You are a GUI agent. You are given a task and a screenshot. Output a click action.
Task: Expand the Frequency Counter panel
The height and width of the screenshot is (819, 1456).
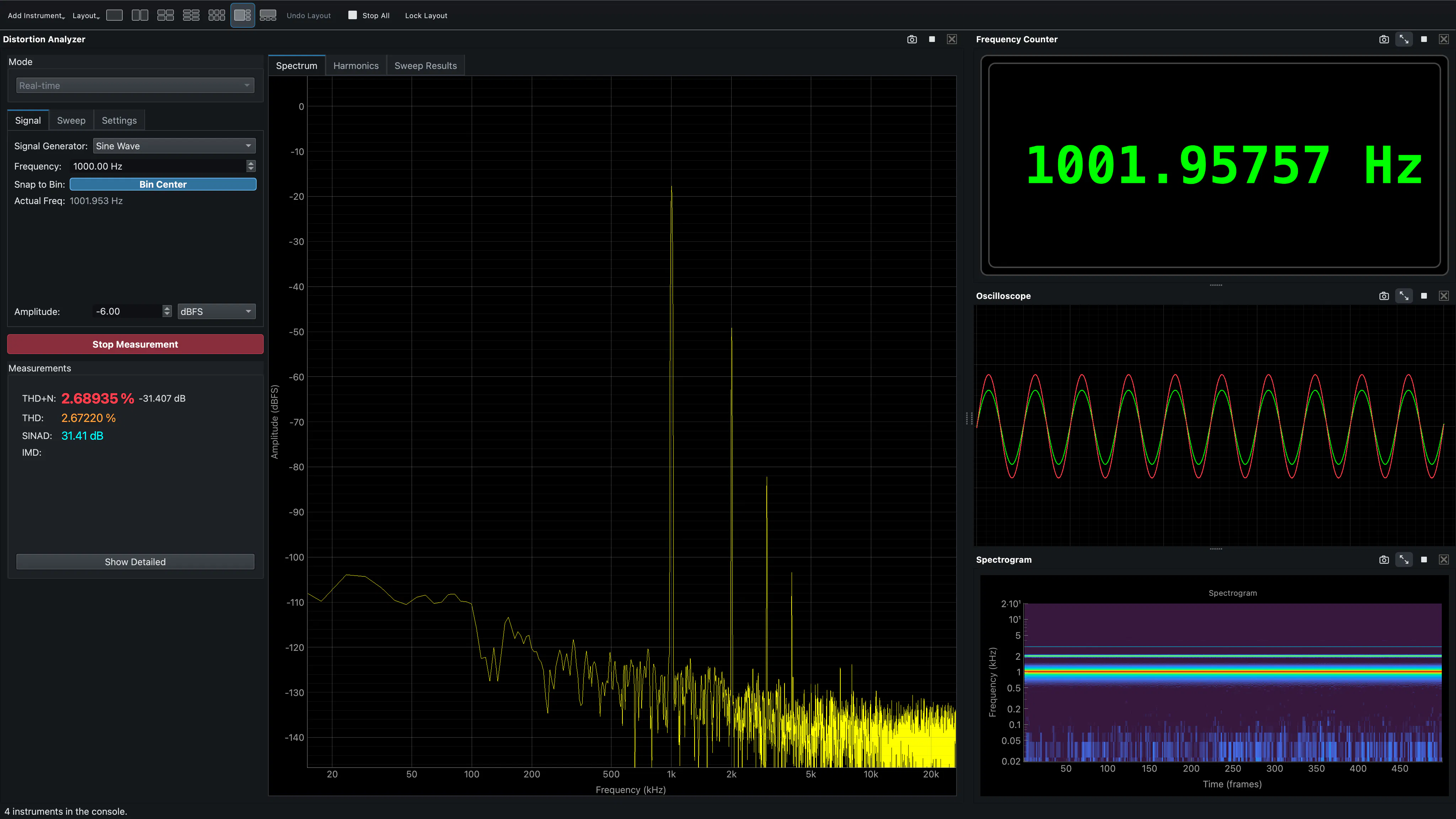point(1404,39)
